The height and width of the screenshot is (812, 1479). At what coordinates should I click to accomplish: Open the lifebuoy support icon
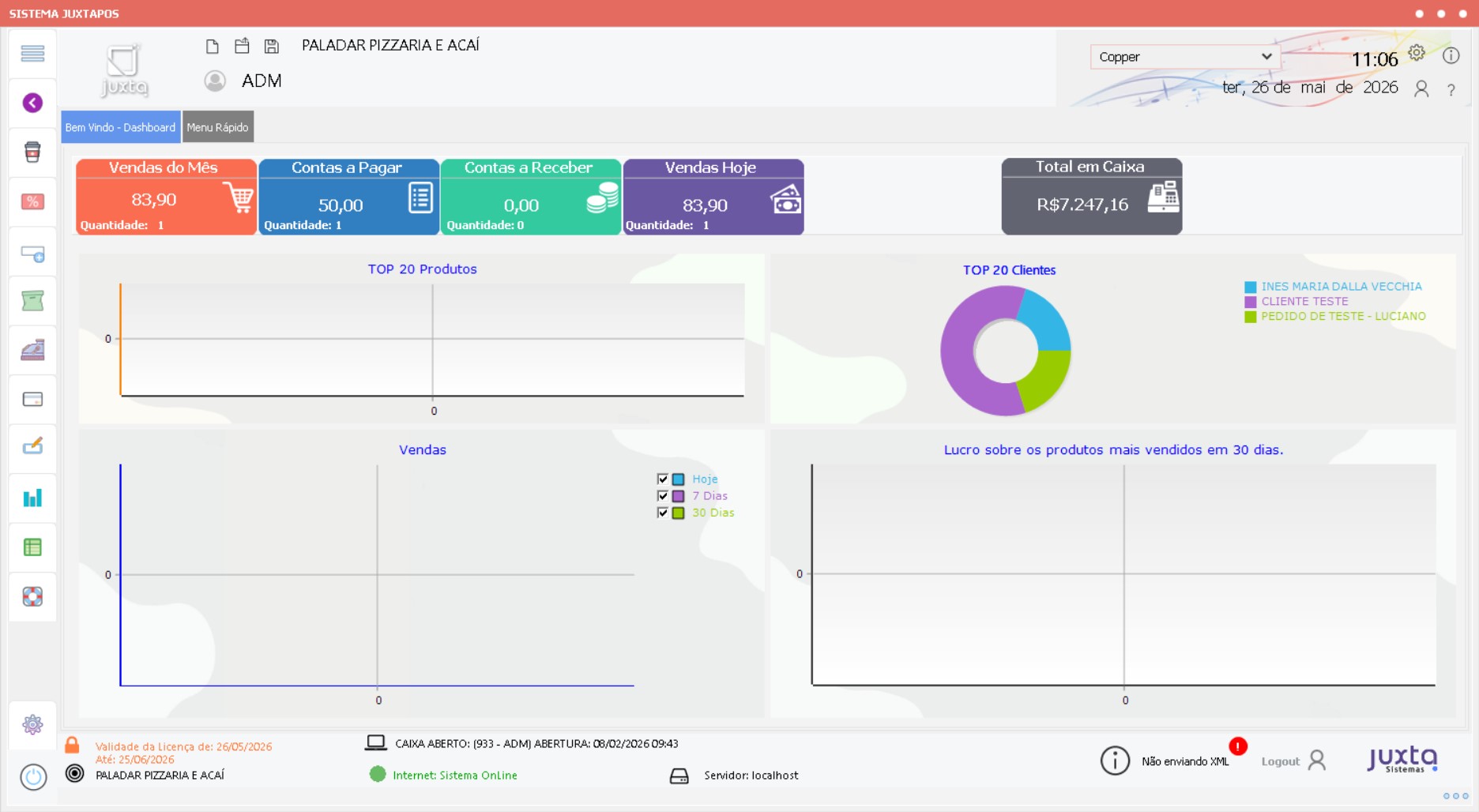(x=32, y=596)
